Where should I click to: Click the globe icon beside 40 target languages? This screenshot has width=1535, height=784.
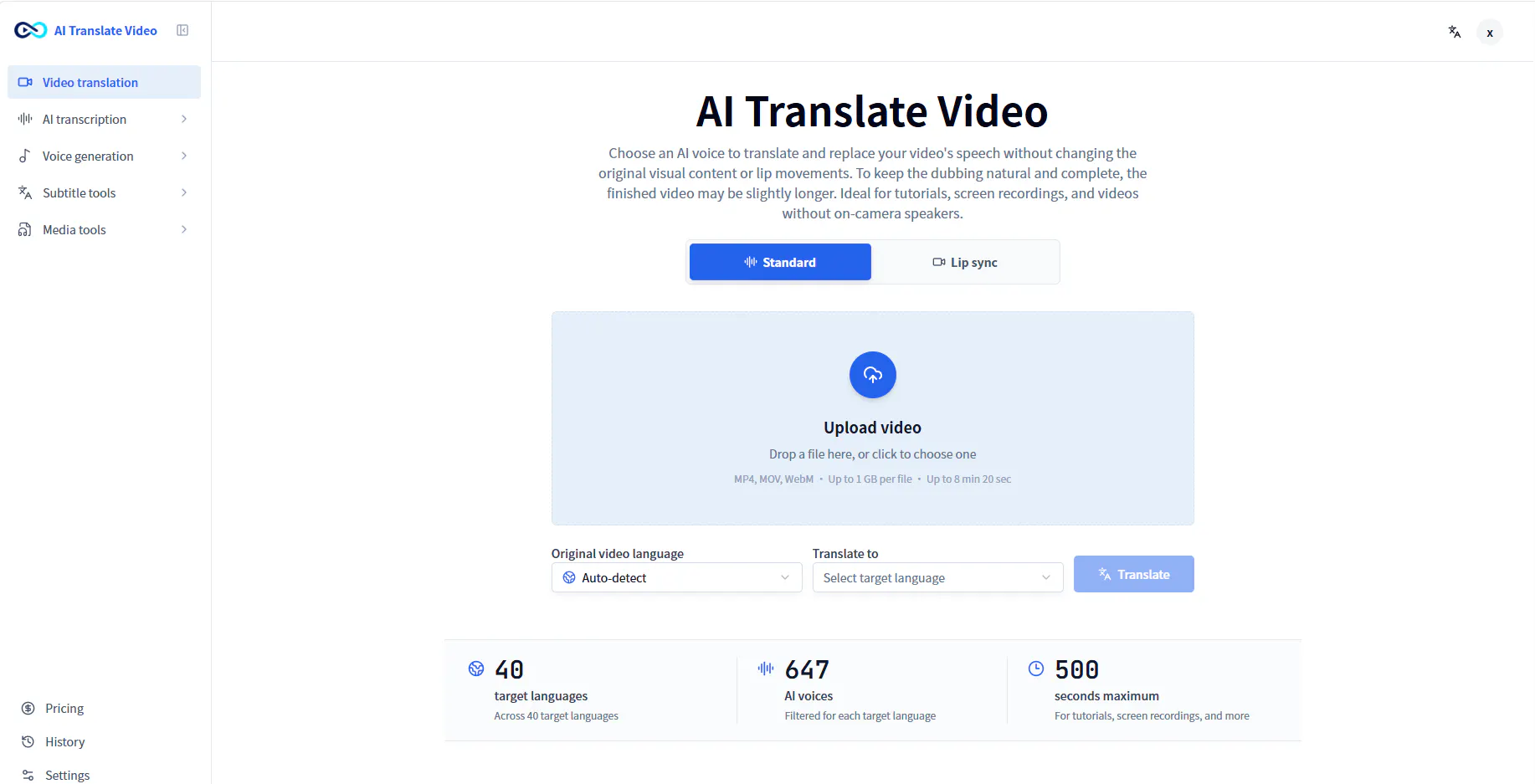coord(476,669)
